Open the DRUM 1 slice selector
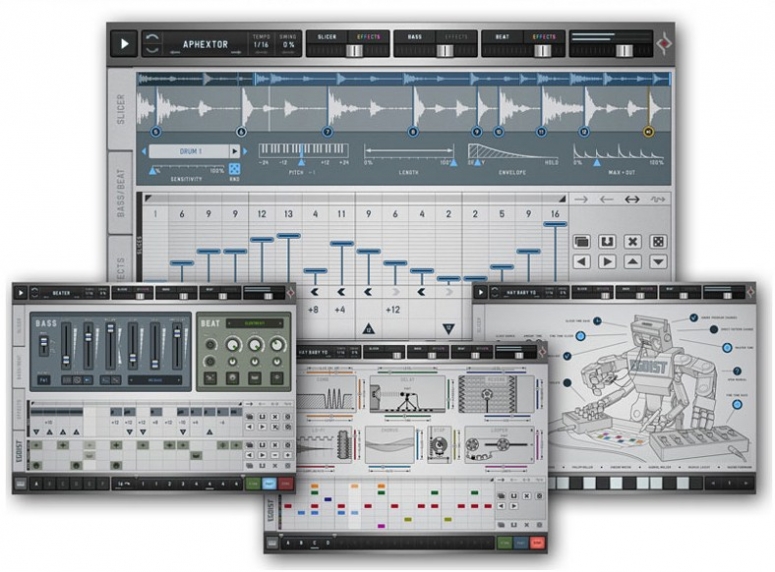This screenshot has width=775, height=572. coord(190,151)
